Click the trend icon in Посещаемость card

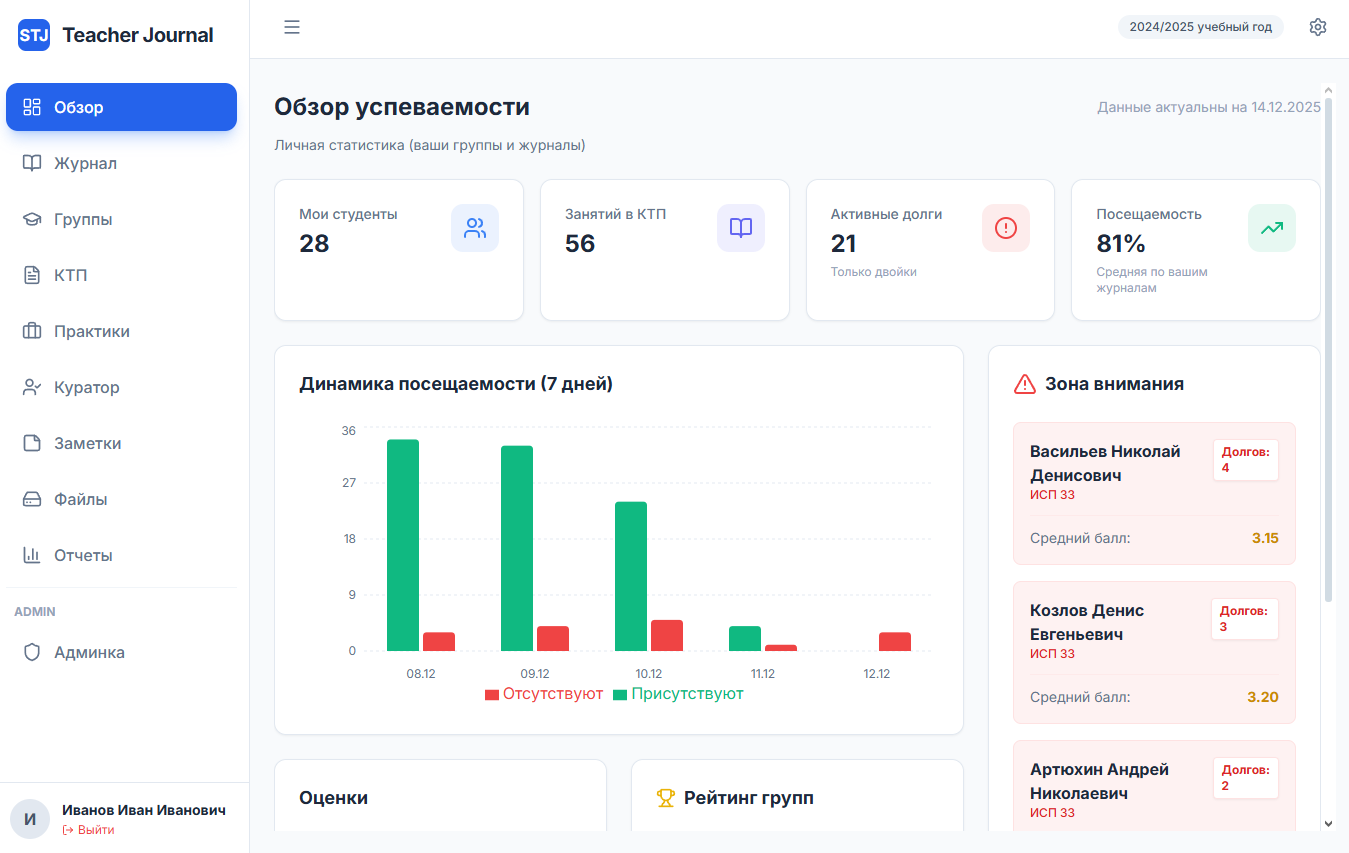(1271, 228)
